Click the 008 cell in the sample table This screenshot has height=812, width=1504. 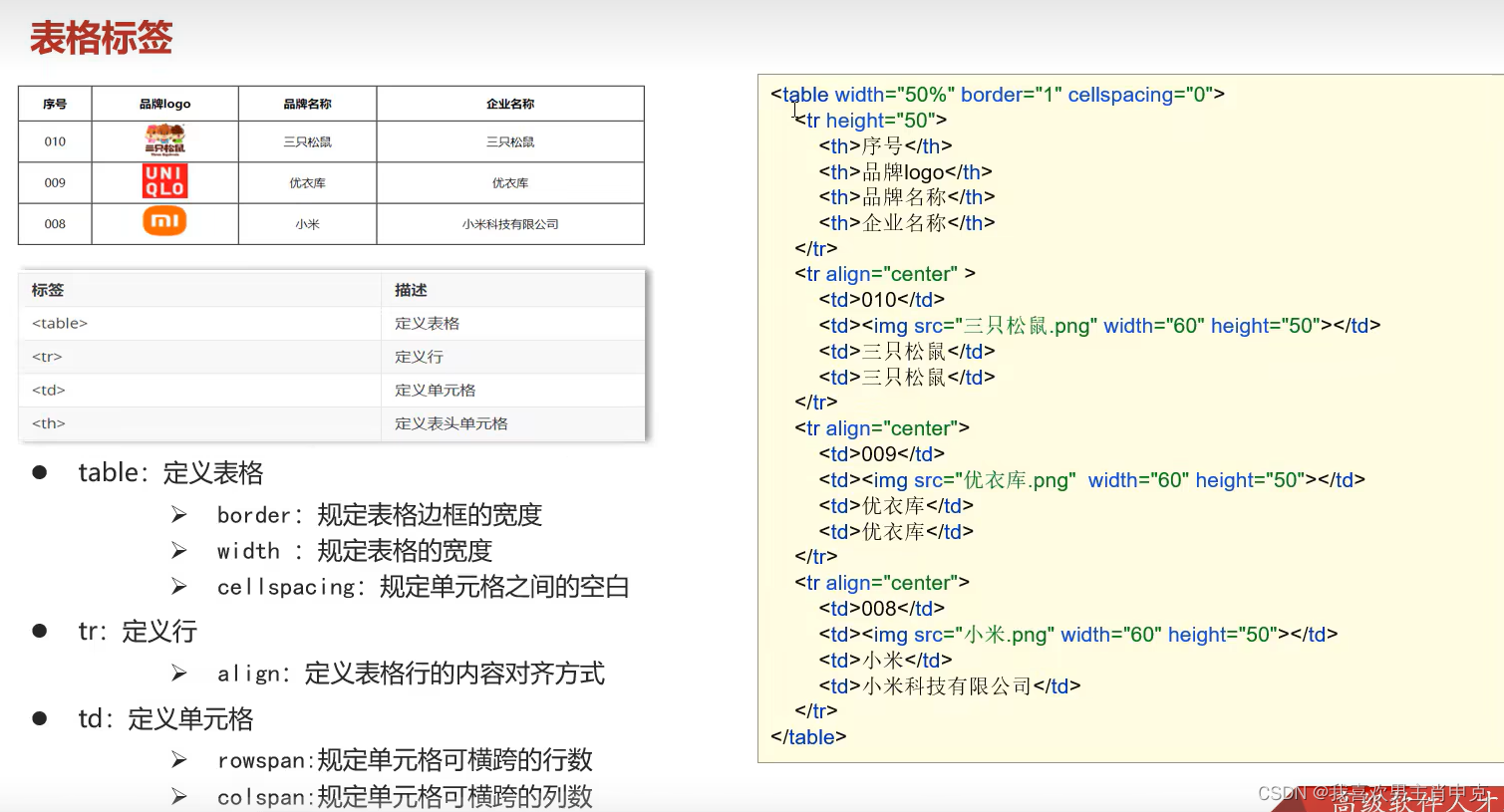coord(55,224)
